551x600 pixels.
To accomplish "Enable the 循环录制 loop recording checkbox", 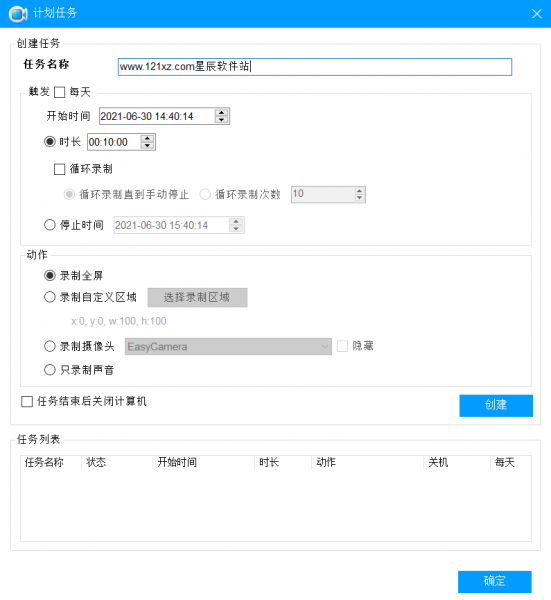I will click(60, 169).
